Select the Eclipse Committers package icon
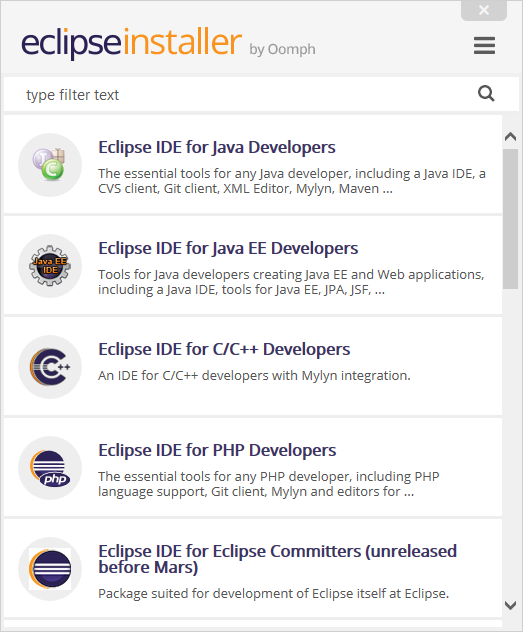This screenshot has height=632, width=523. click(50, 569)
